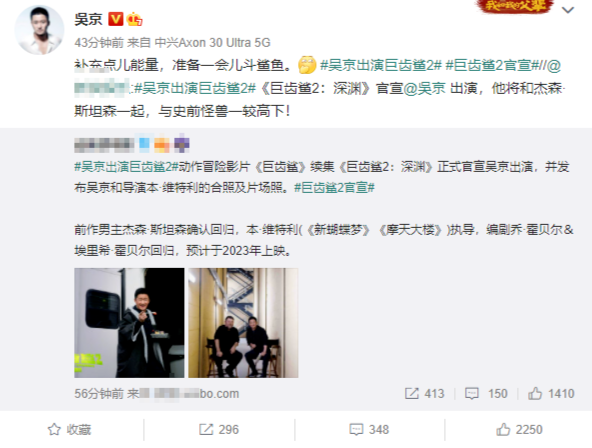Open the 吴京 username link
The height and width of the screenshot is (448, 592).
point(88,19)
